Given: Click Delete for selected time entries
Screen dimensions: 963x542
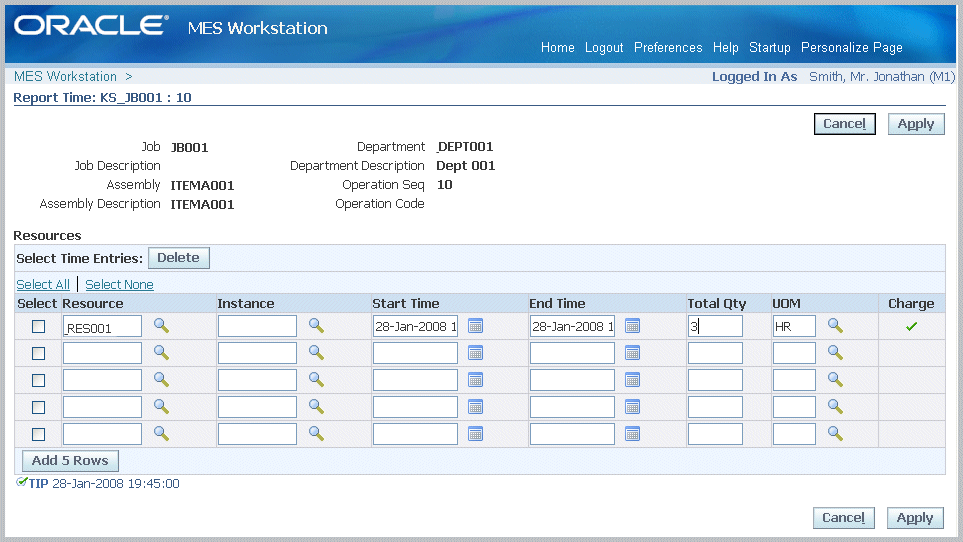Looking at the screenshot, I should (x=179, y=258).
